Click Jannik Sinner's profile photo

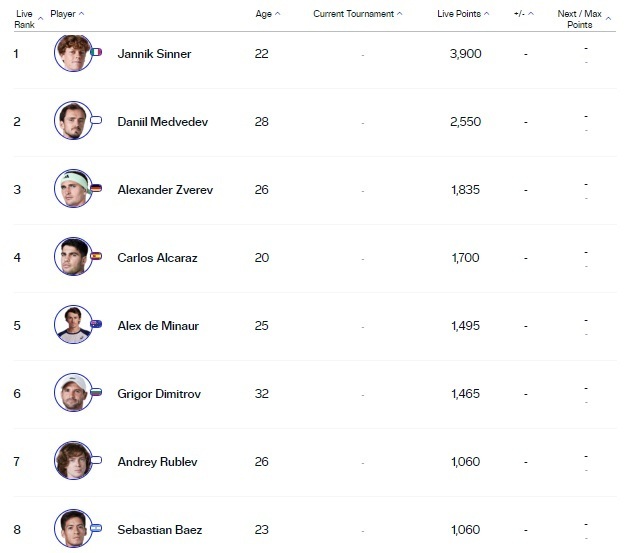71,53
